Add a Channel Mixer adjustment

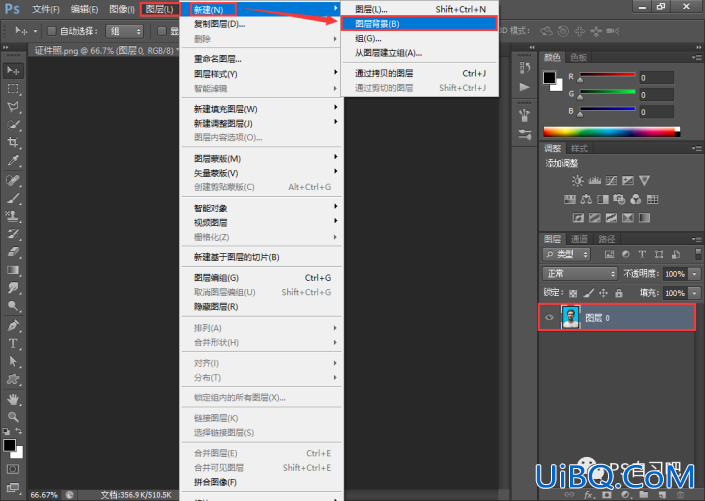(636, 199)
